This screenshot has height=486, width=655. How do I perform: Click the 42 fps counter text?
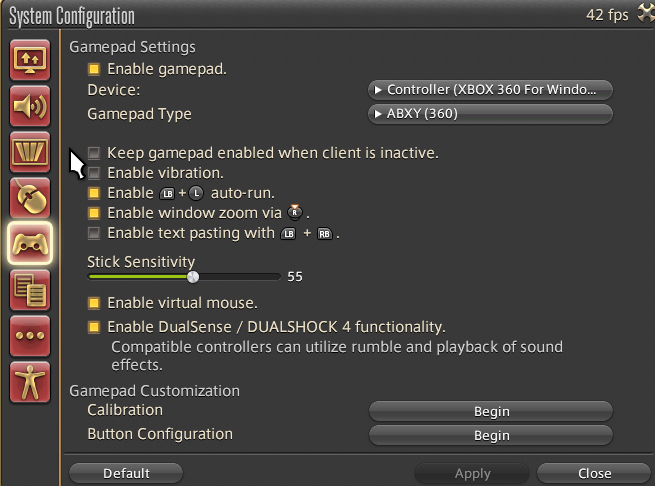[x=607, y=15]
